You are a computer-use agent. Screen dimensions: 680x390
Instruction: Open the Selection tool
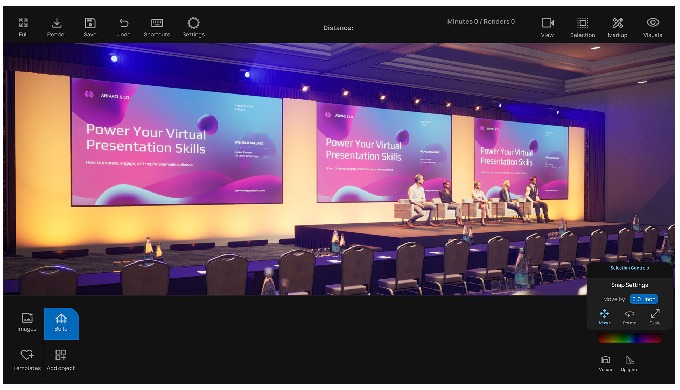click(x=582, y=23)
